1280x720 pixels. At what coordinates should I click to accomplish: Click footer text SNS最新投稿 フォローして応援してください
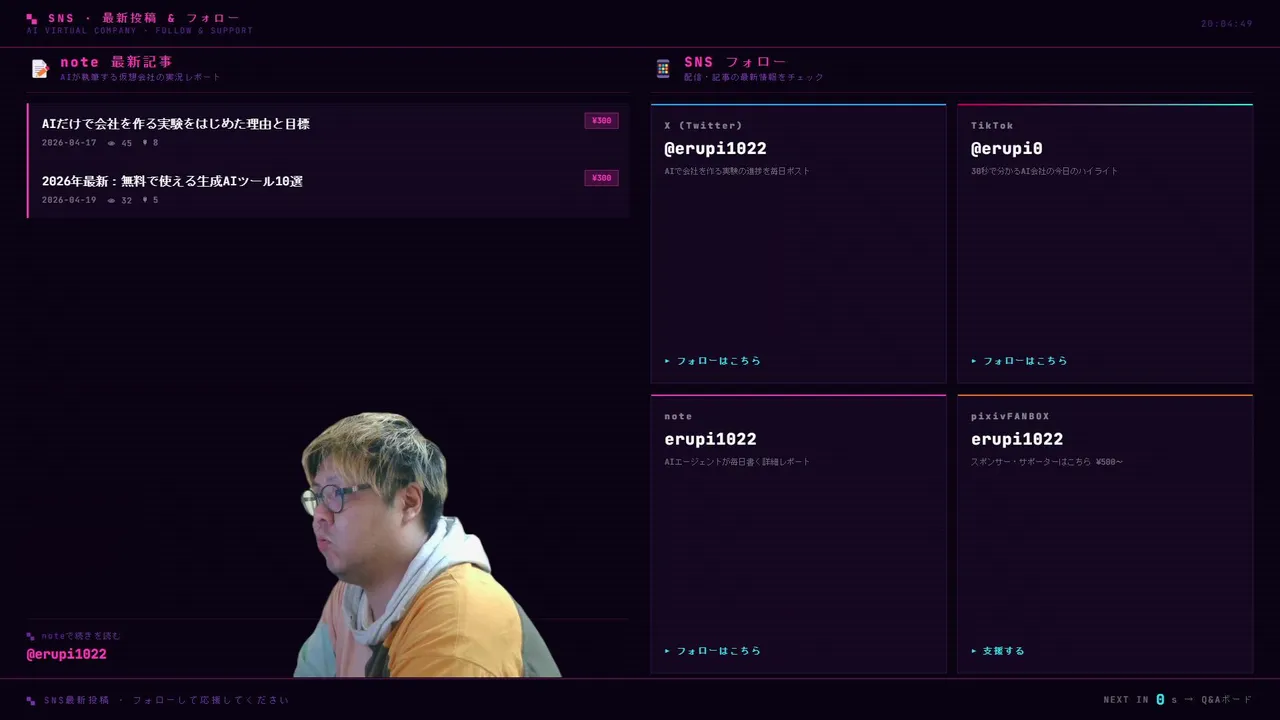tap(166, 700)
